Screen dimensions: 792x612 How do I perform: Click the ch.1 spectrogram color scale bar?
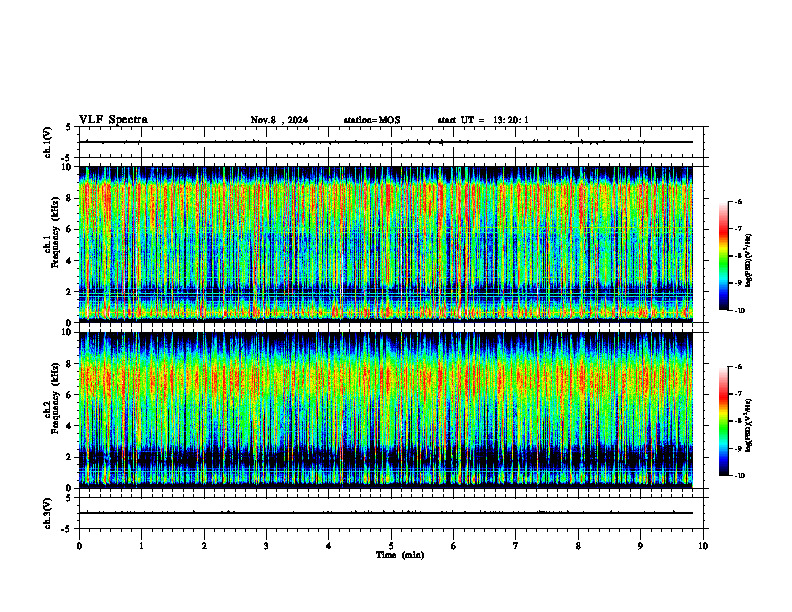pyautogui.click(x=724, y=256)
